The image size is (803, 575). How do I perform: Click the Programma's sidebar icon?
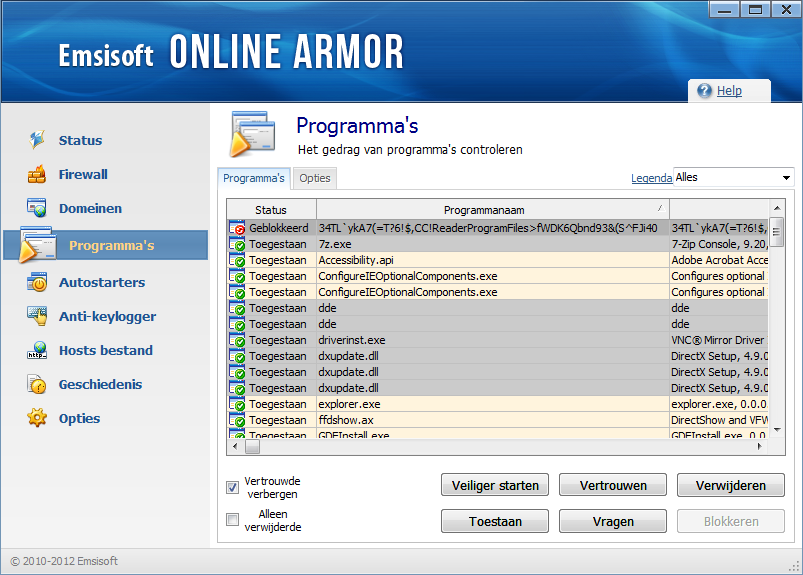(37, 245)
